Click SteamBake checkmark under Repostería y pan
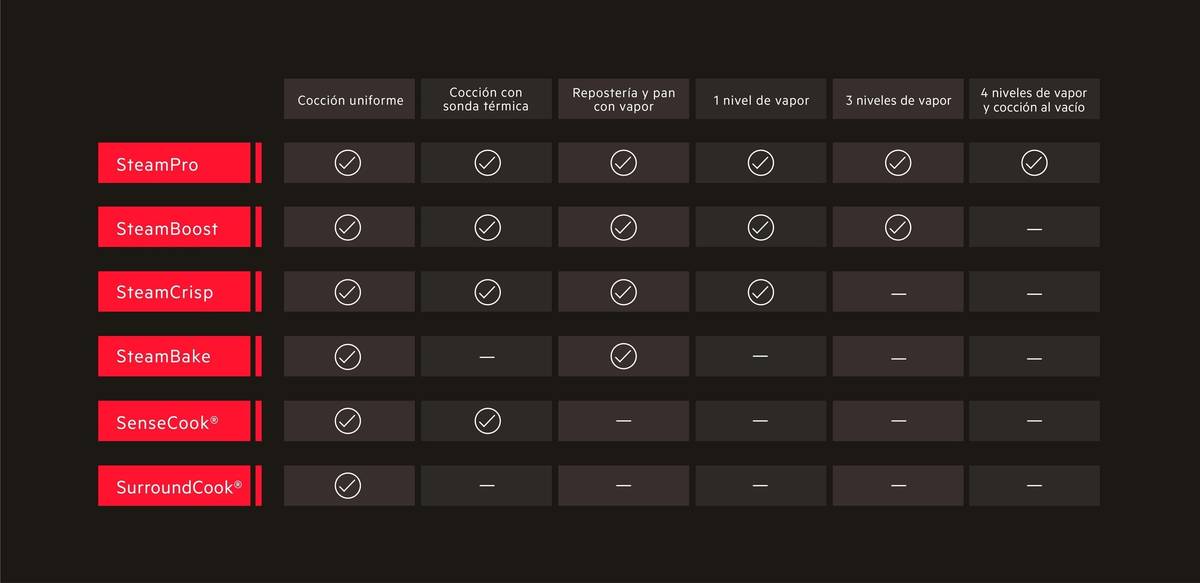Image resolution: width=1200 pixels, height=583 pixels. 624,356
